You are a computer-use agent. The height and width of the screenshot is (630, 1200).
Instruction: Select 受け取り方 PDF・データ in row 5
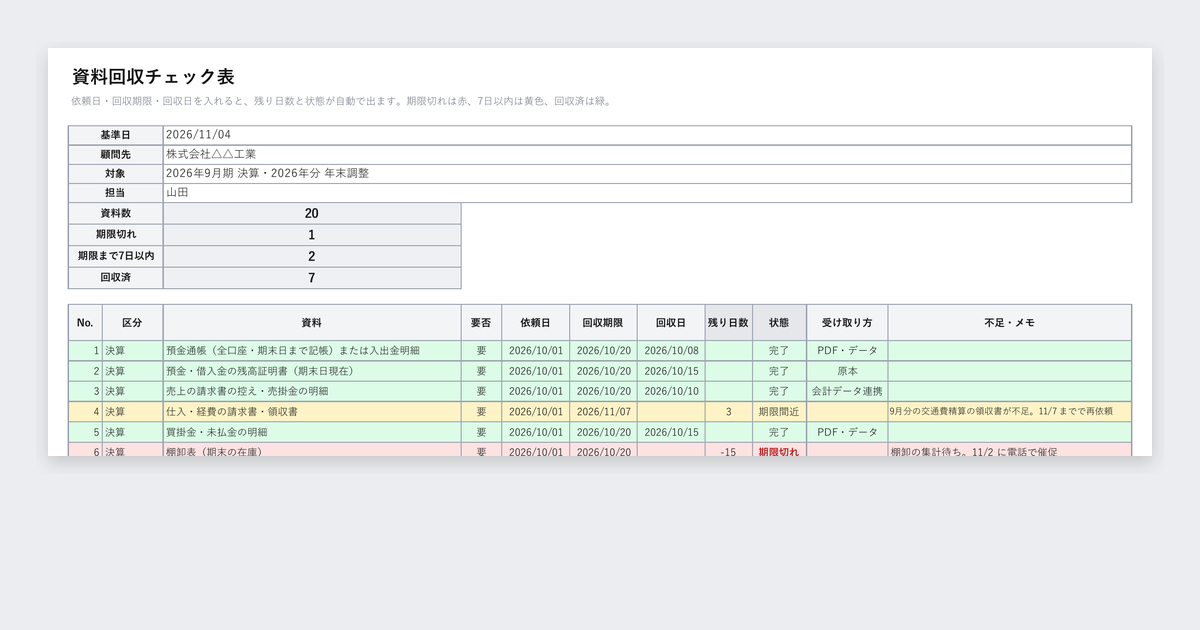(x=847, y=432)
